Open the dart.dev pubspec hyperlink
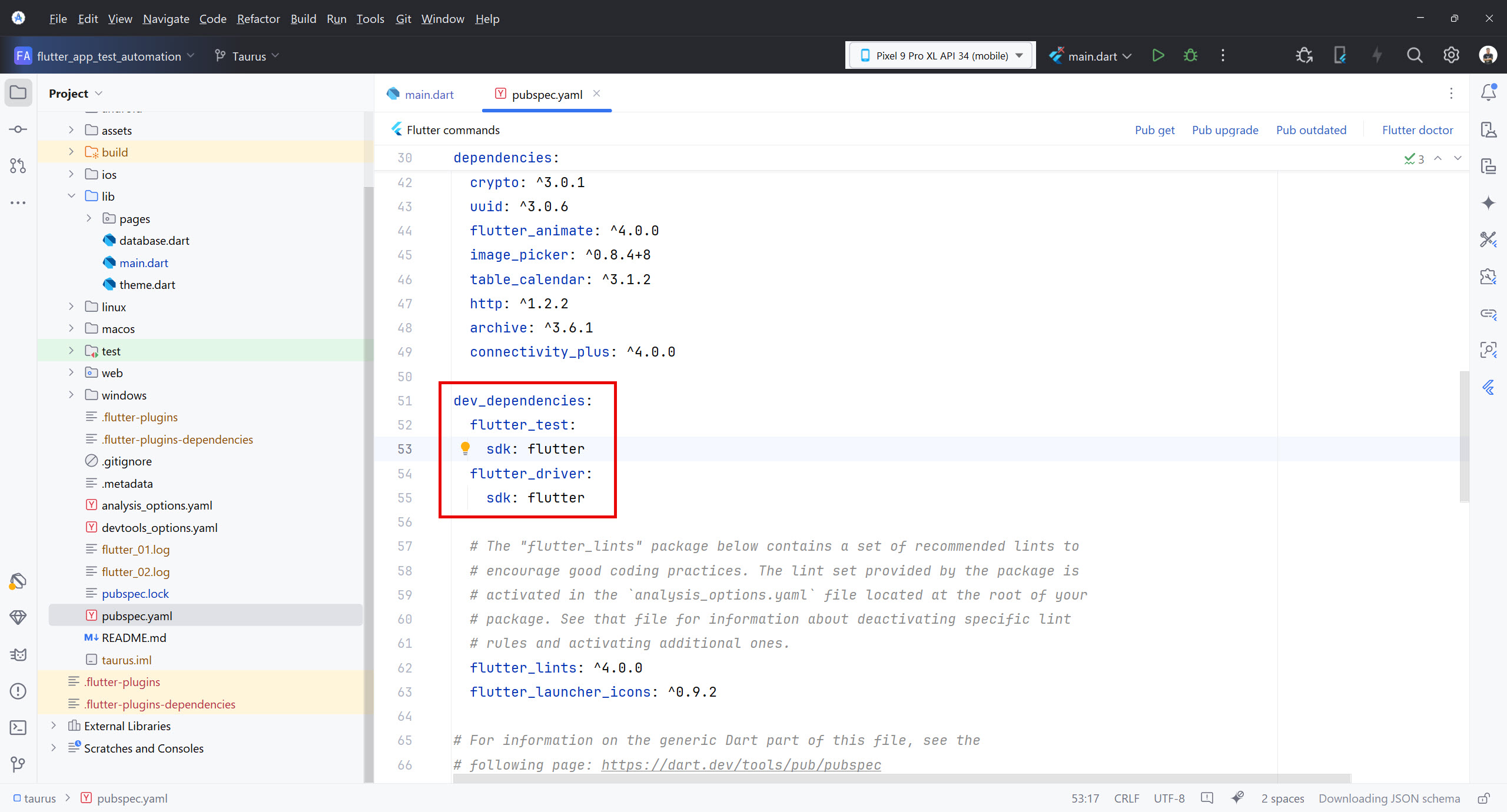Image resolution: width=1507 pixels, height=812 pixels. [x=741, y=764]
